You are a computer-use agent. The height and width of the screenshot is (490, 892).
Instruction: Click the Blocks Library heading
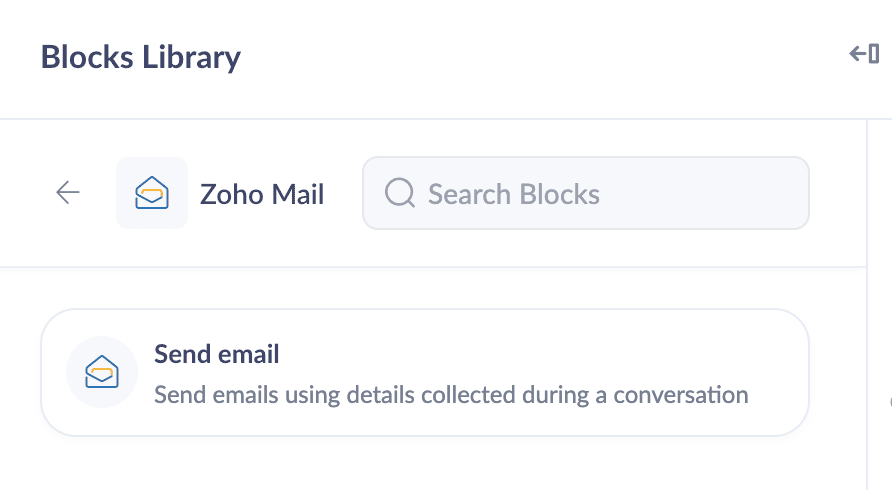[140, 57]
